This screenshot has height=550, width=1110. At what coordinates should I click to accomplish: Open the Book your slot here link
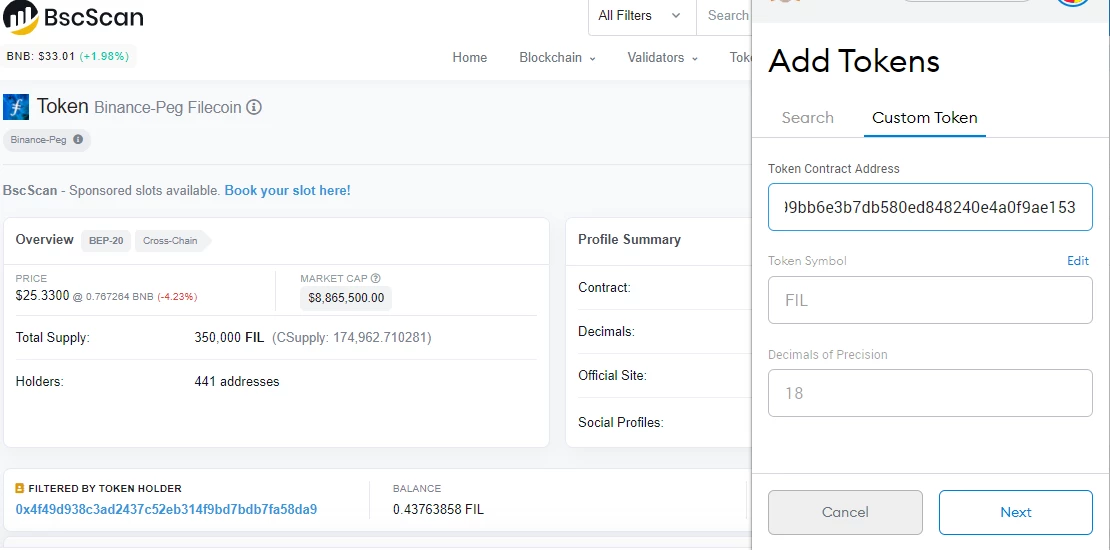[x=287, y=190]
